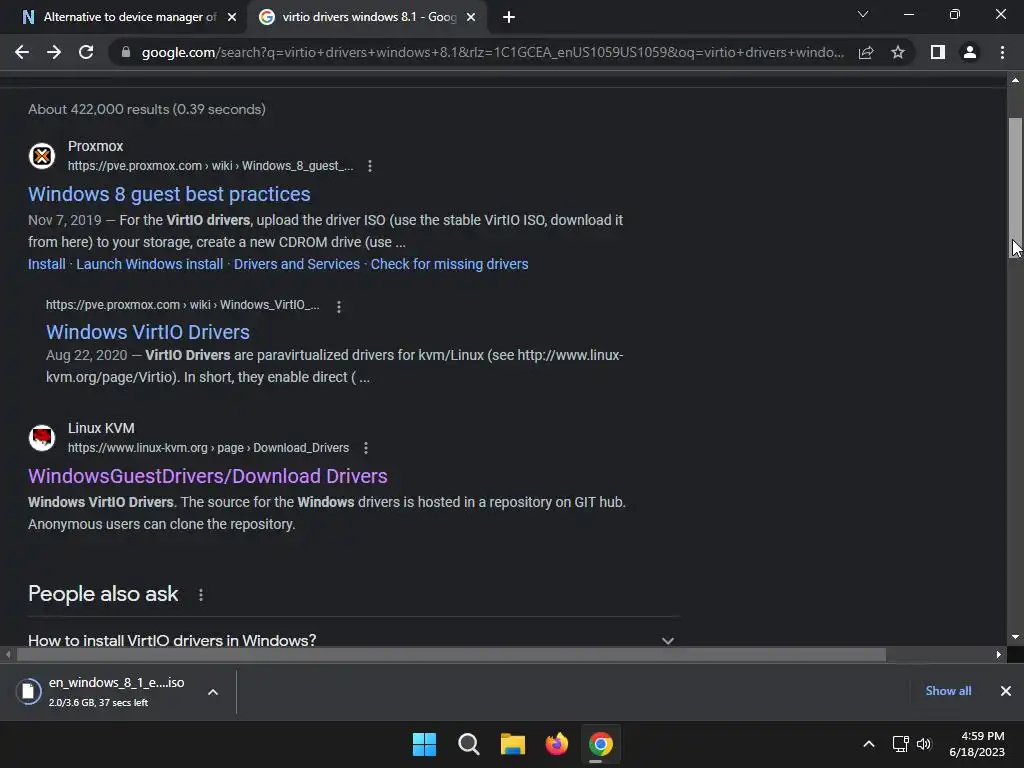Click the Linux KVM site favicon

pos(42,438)
